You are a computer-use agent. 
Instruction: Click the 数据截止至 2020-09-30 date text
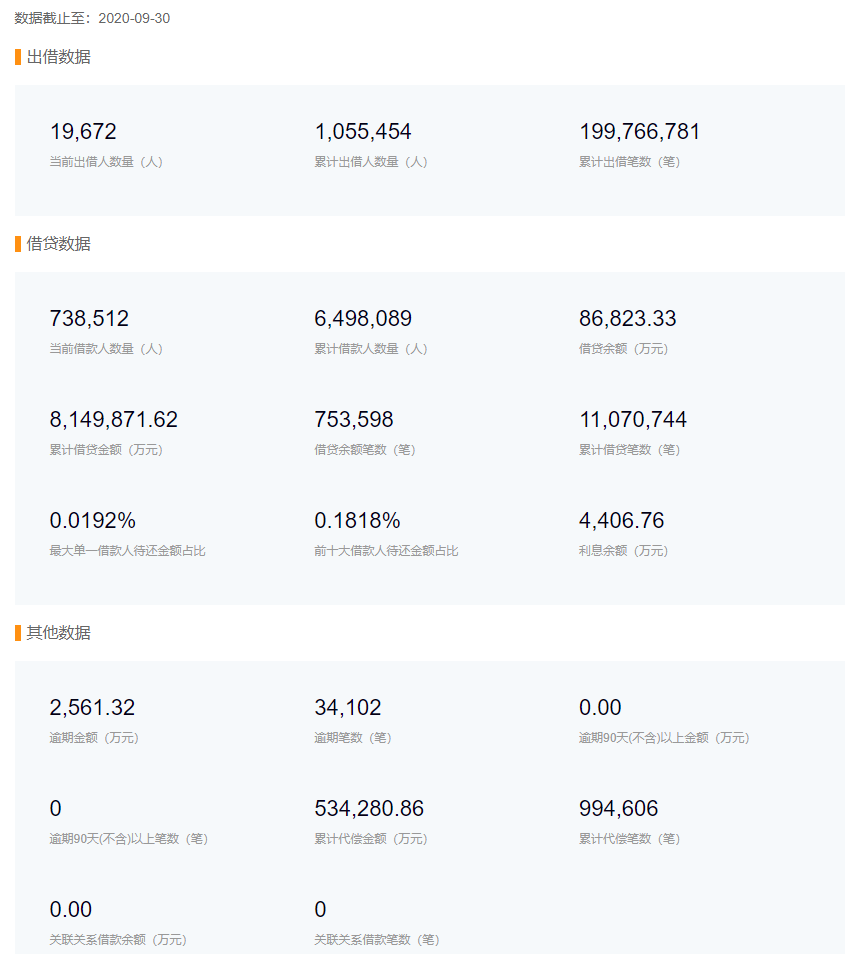(x=92, y=18)
